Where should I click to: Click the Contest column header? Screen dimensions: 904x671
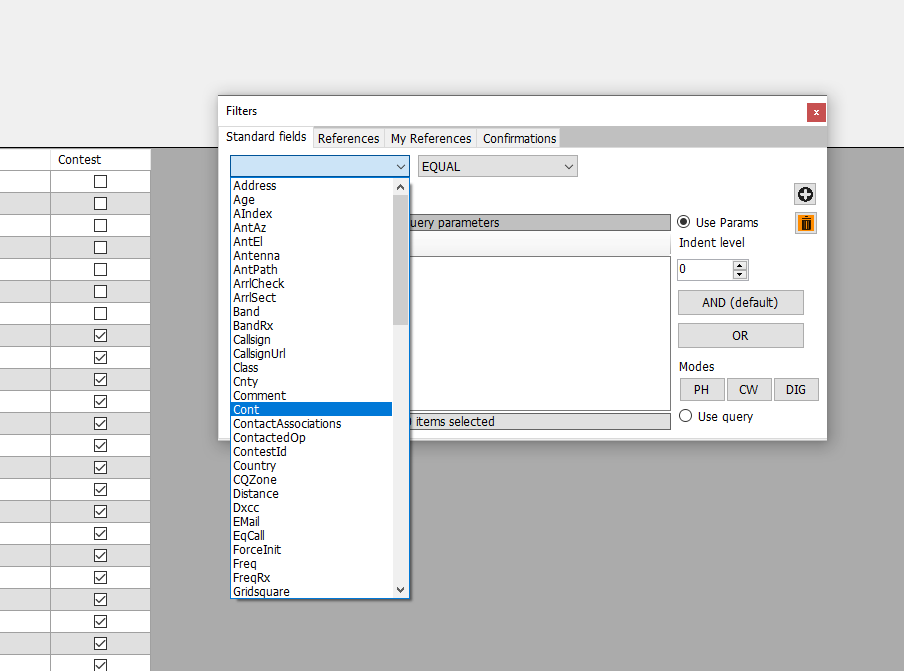pos(100,160)
